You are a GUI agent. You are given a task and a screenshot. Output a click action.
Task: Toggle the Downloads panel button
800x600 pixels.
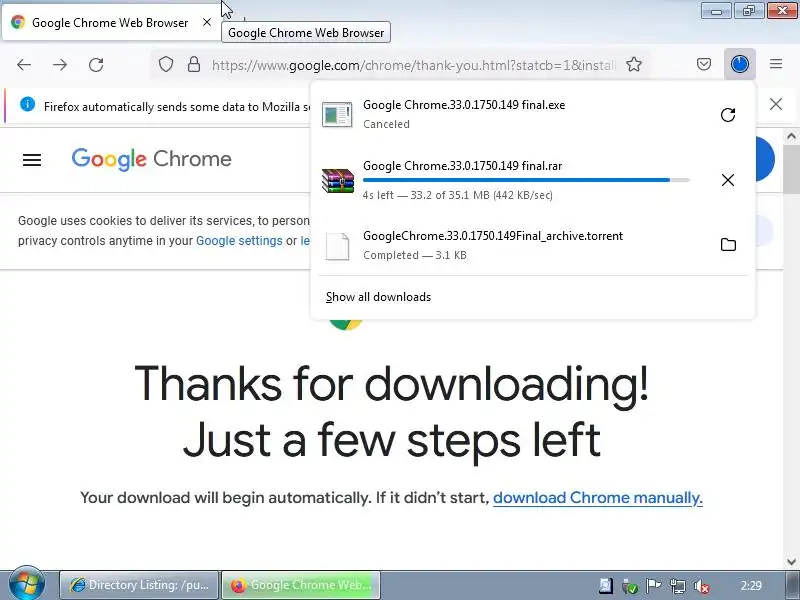click(740, 64)
